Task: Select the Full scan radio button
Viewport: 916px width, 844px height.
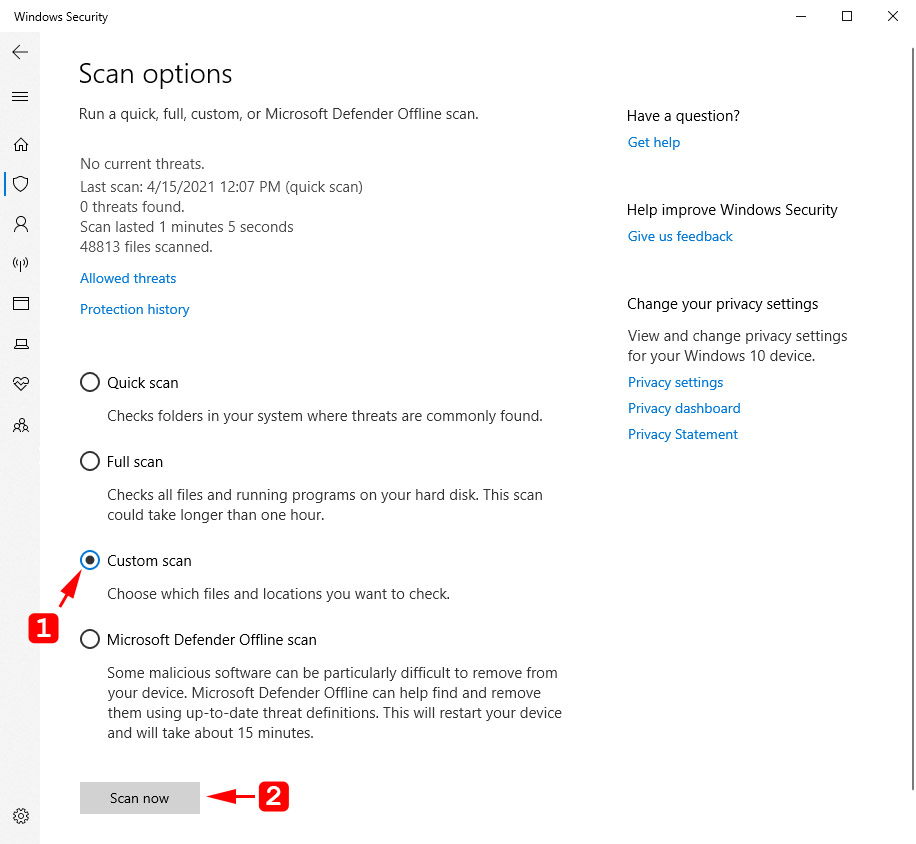Action: [89, 461]
